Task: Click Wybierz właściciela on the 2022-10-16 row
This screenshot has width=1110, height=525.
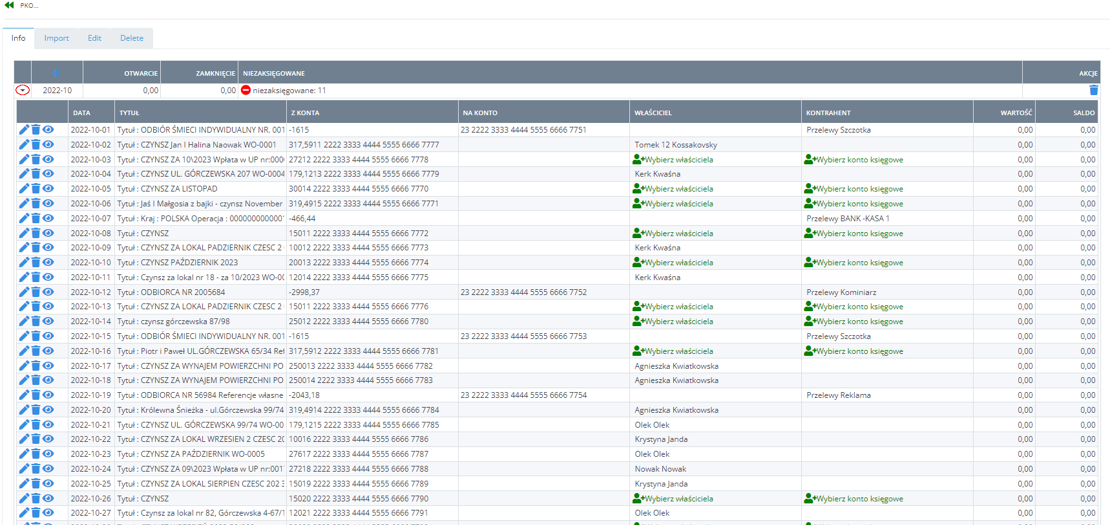Action: (x=673, y=351)
